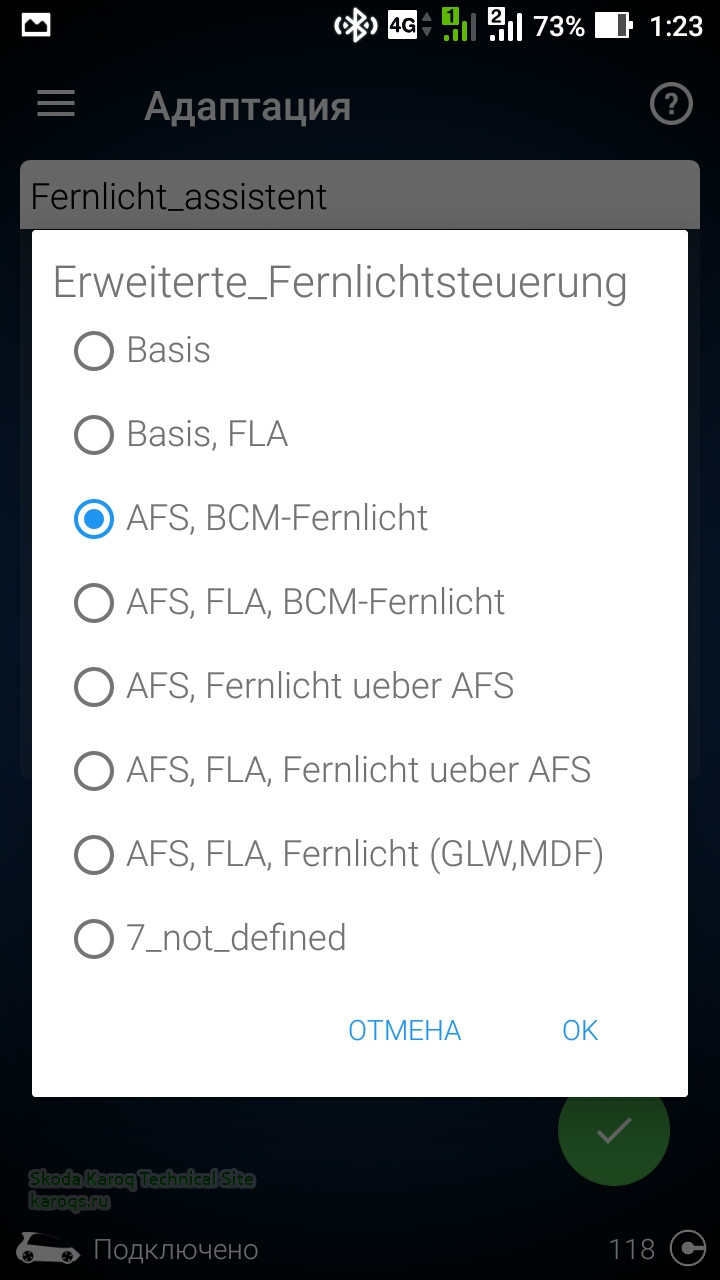Tap the help question mark icon
Viewport: 720px width, 1280px height.
pos(671,104)
